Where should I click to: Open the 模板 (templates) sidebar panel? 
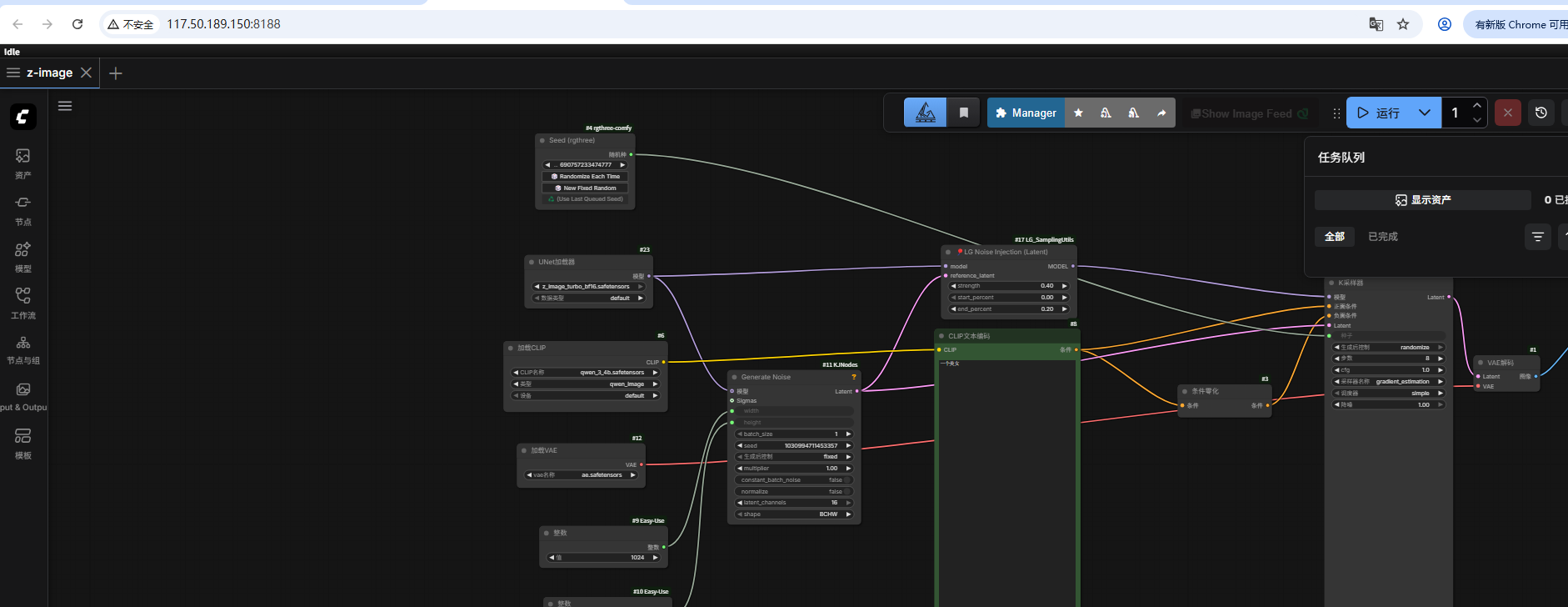23,444
